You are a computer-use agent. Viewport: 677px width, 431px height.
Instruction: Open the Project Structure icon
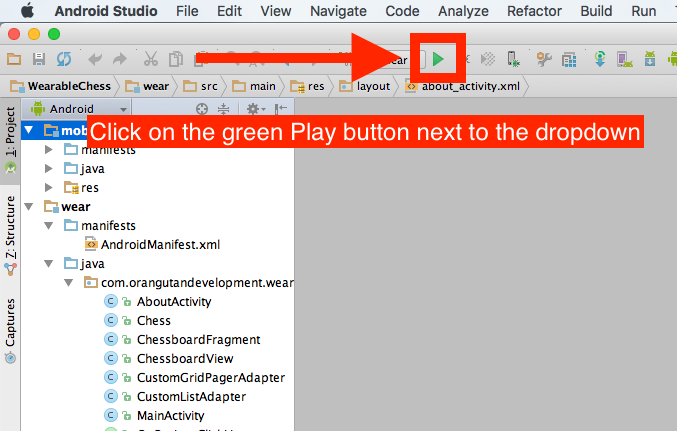tap(569, 60)
